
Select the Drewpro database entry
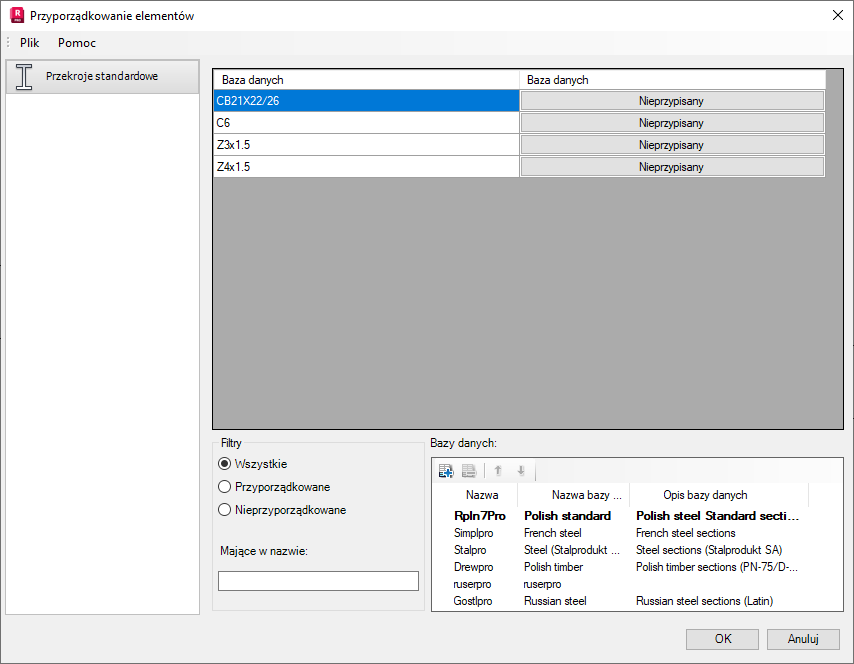[x=473, y=567]
